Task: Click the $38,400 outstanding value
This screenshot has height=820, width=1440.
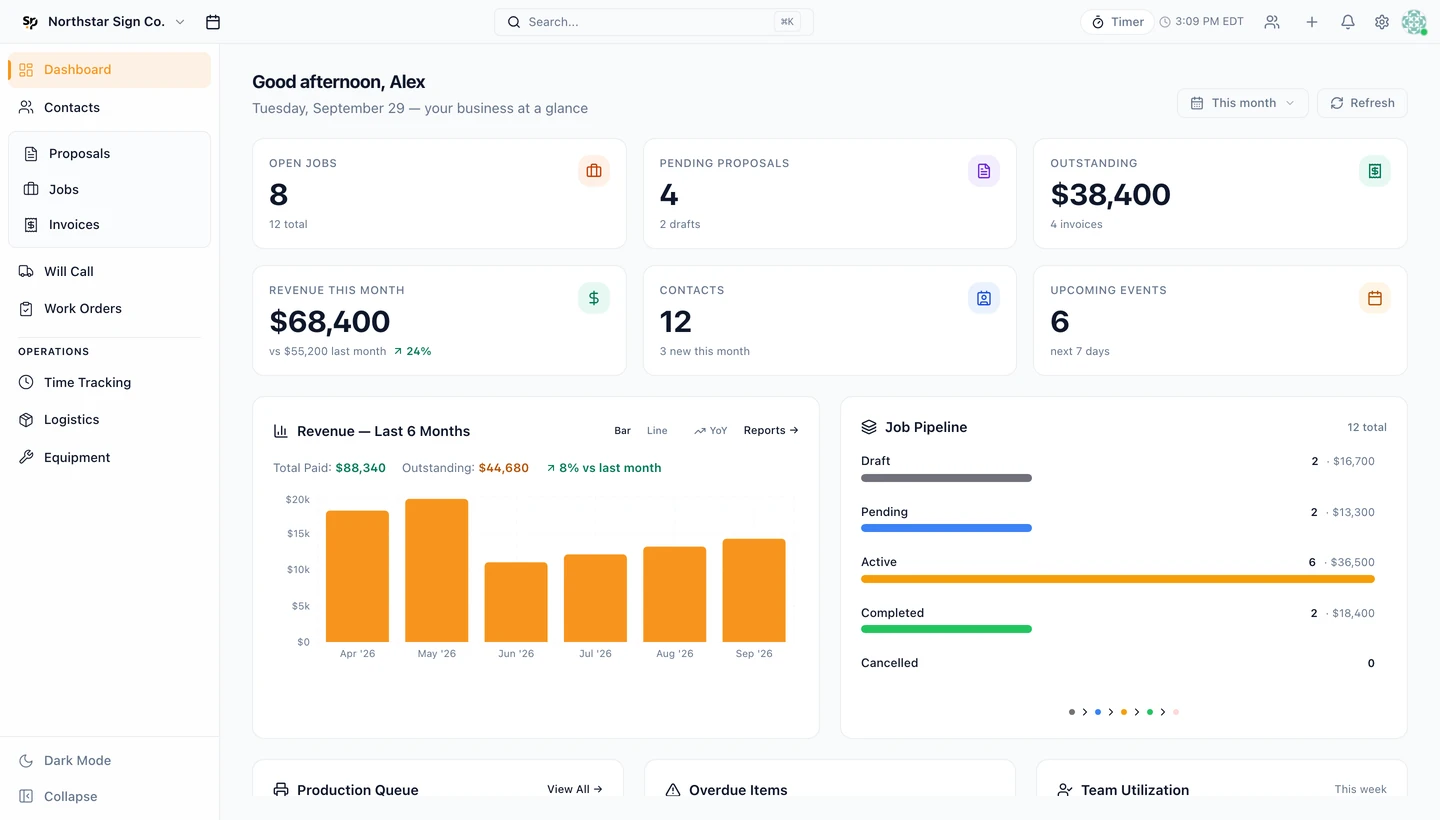Action: (1110, 194)
